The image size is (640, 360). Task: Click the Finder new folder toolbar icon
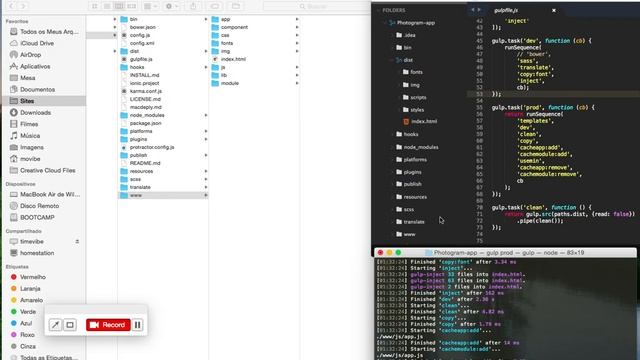(x=236, y=6)
